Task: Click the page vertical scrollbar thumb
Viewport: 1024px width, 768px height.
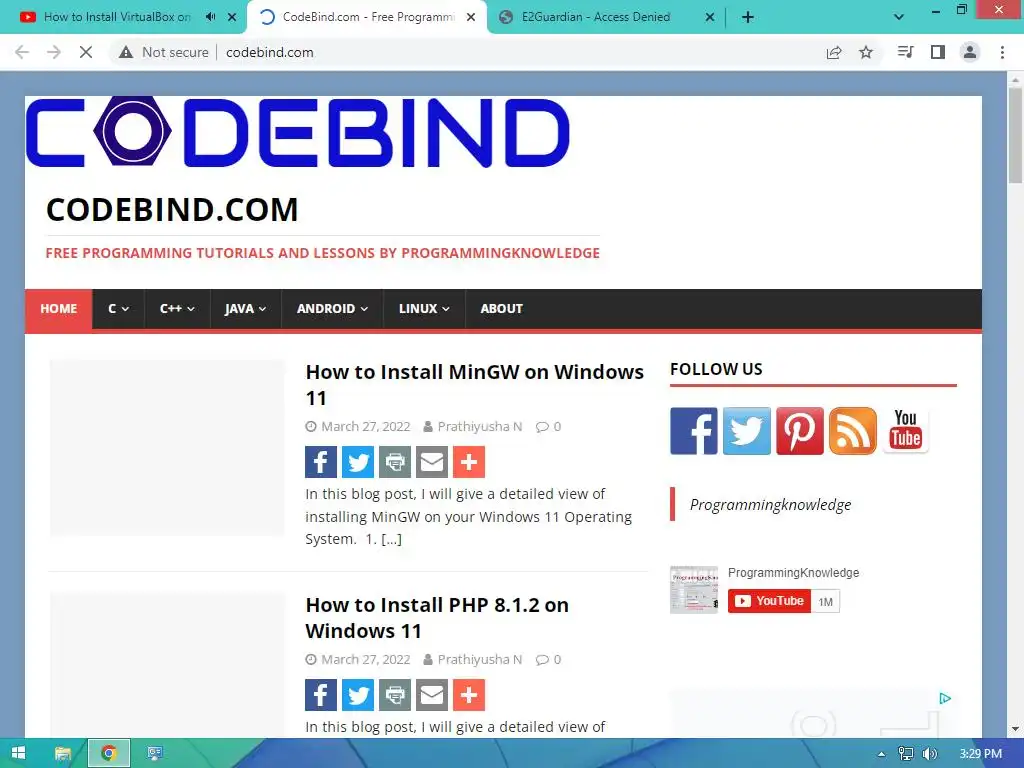Action: pos(1016,136)
